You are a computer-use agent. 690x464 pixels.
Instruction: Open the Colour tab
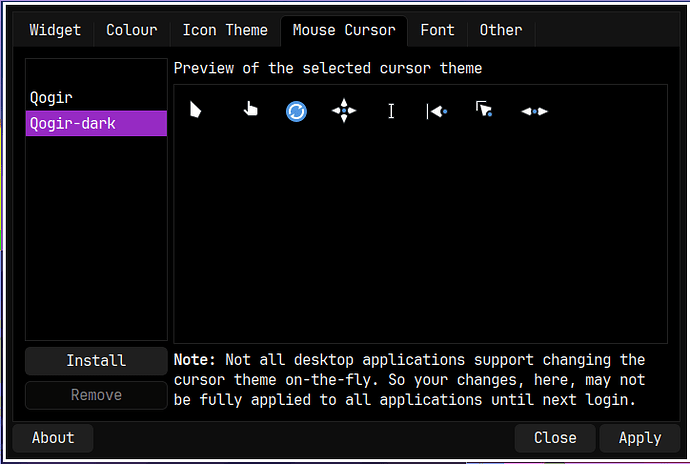pyautogui.click(x=132, y=30)
